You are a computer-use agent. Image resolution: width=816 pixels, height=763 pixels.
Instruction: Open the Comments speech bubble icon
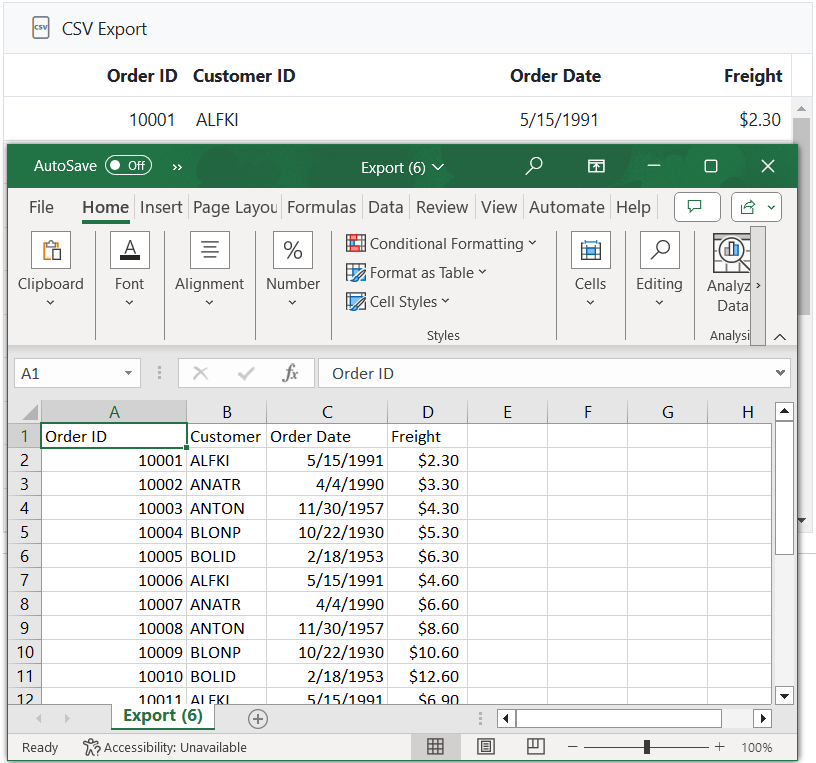(697, 207)
